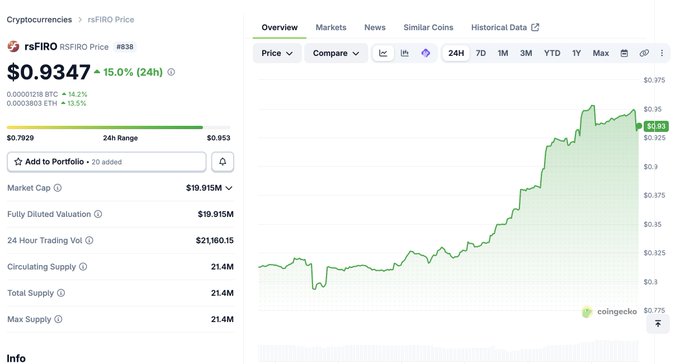Click the price alert bell icon
The width and height of the screenshot is (680, 364).
pos(222,162)
